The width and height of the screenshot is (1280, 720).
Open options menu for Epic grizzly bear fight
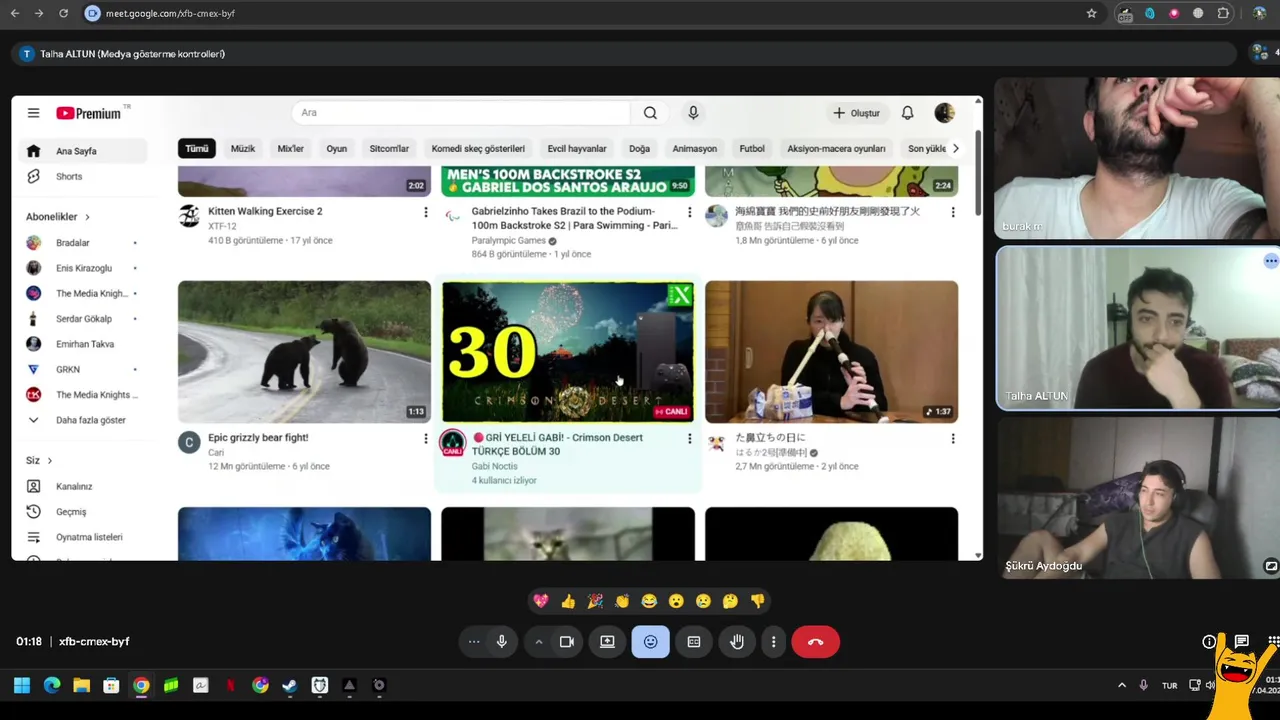coord(425,438)
